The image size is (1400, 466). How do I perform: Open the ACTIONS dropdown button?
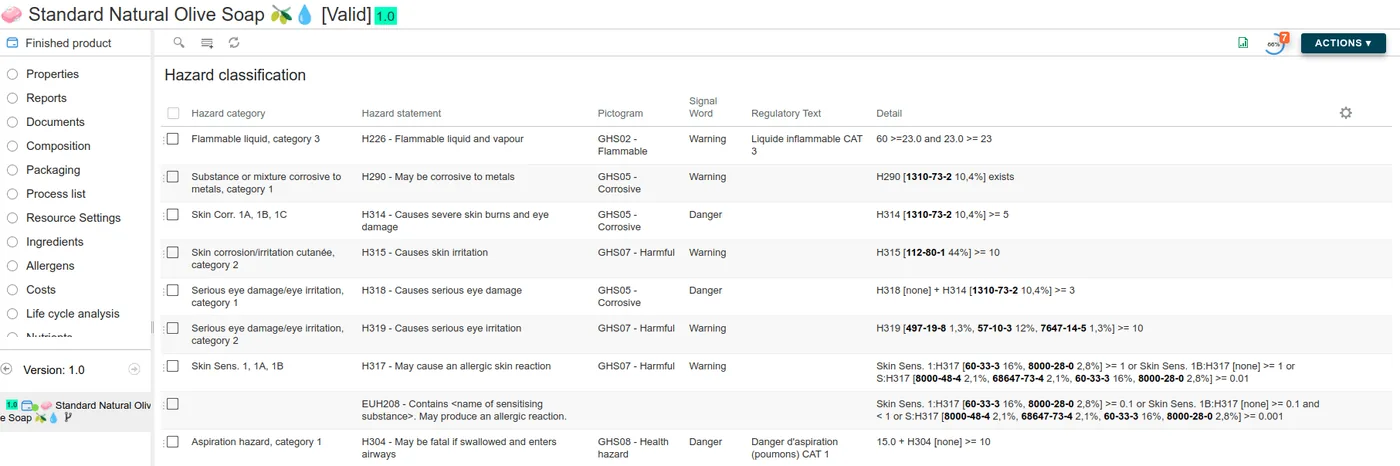[x=1343, y=43]
